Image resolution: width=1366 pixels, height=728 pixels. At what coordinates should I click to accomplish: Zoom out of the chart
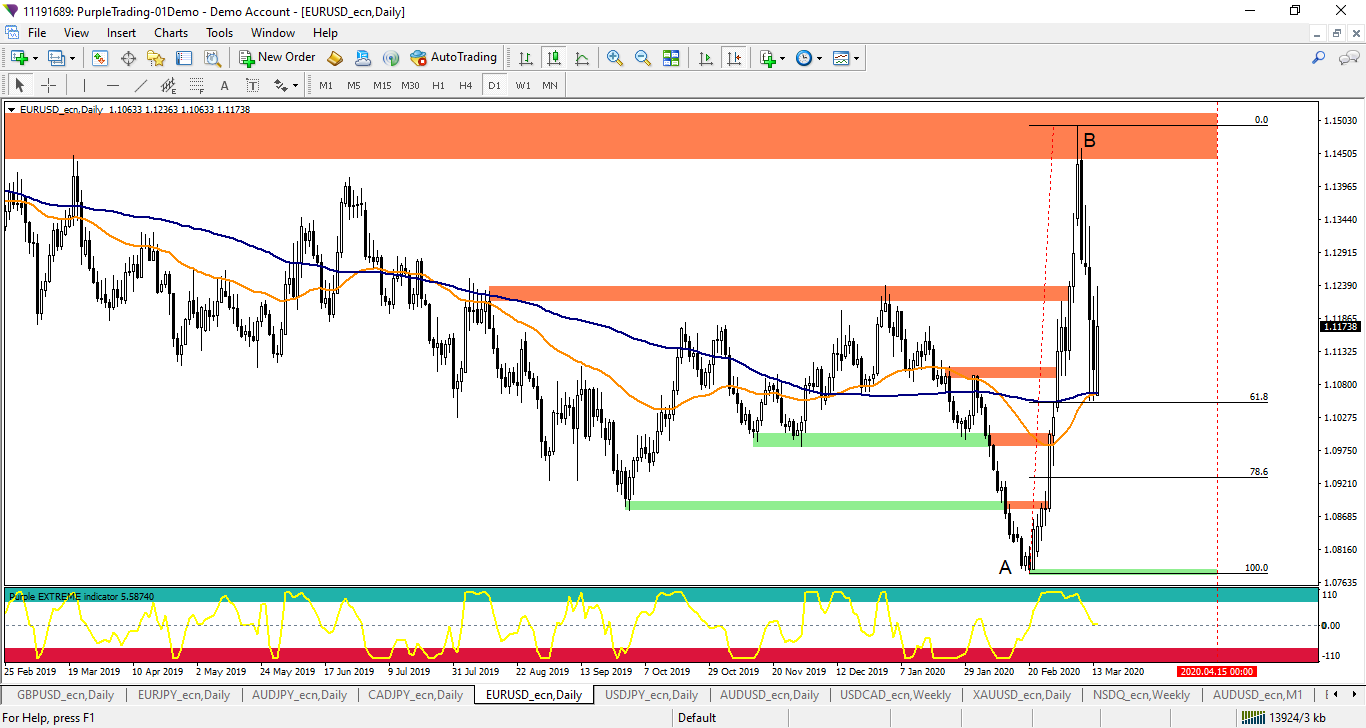point(643,58)
